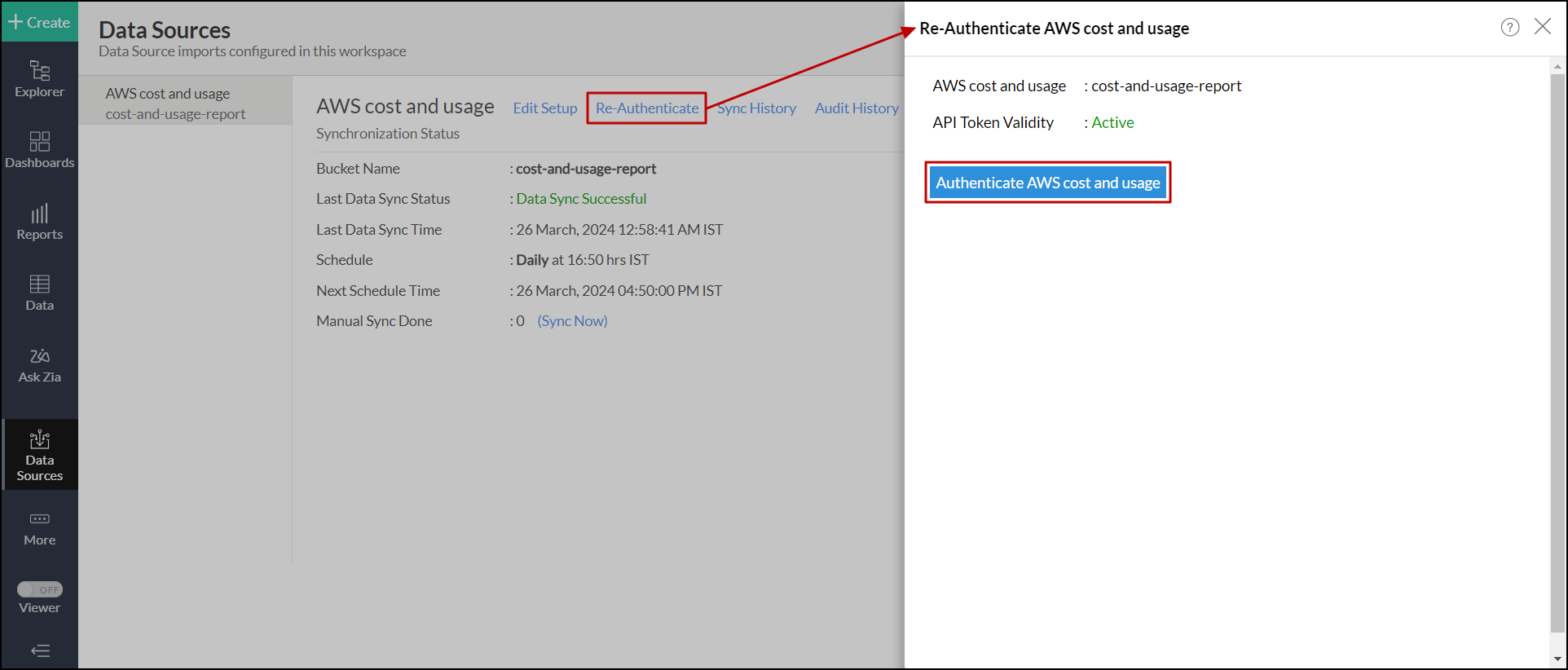Screen dimensions: 1568x670
Task: Collapse the left sidebar panel
Action: pos(40,650)
